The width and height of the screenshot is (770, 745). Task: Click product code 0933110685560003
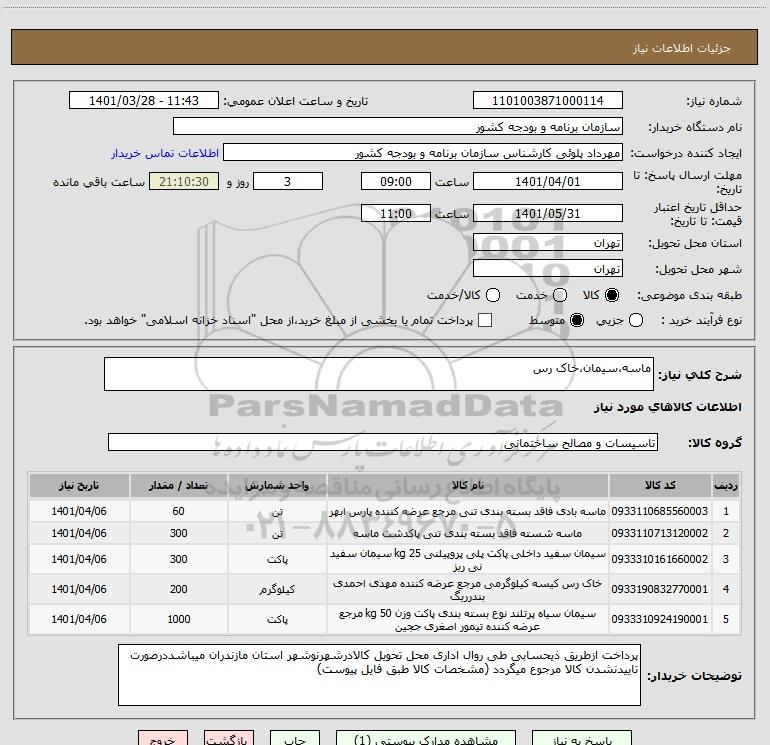660,511
